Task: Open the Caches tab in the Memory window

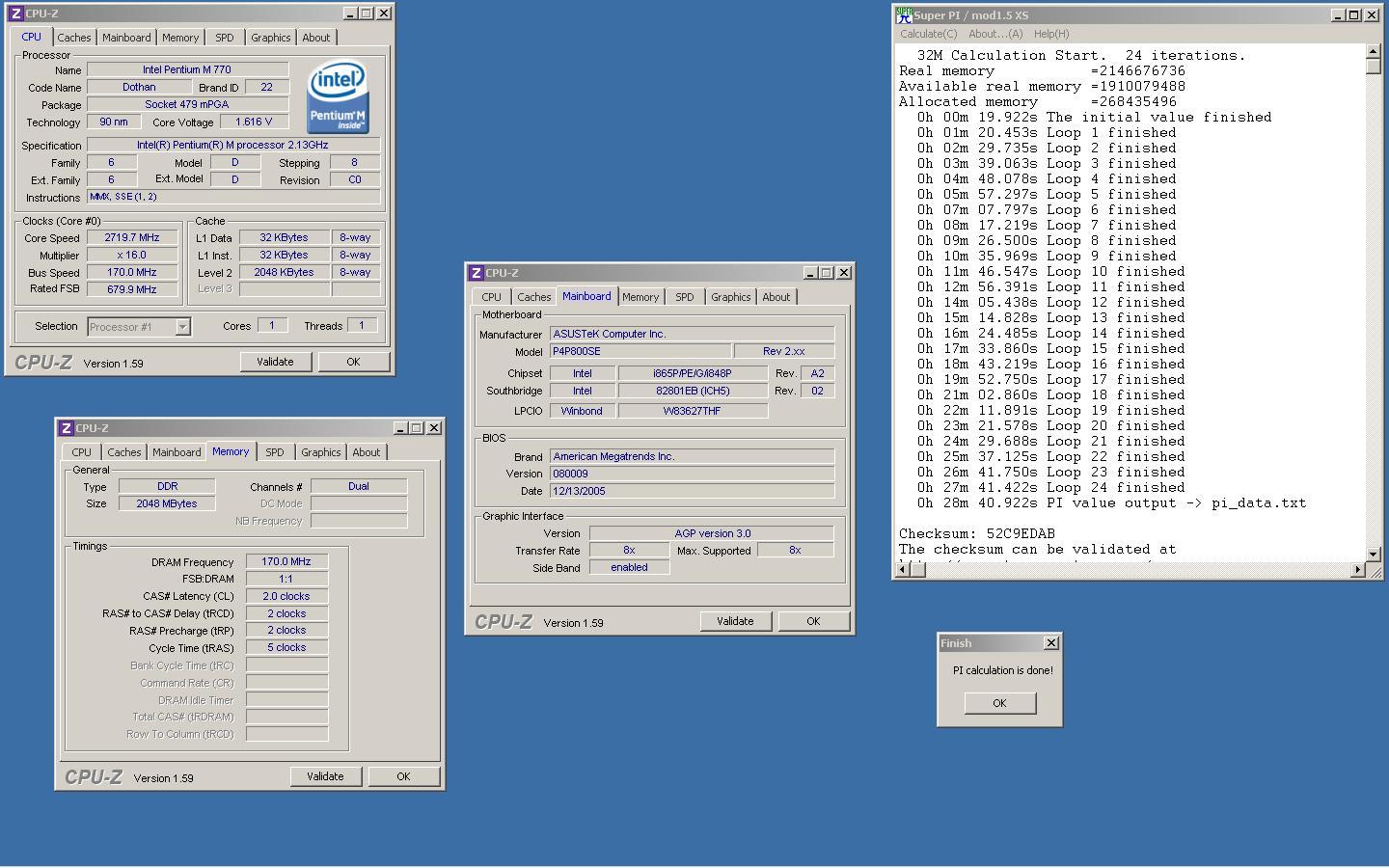Action: tap(124, 452)
